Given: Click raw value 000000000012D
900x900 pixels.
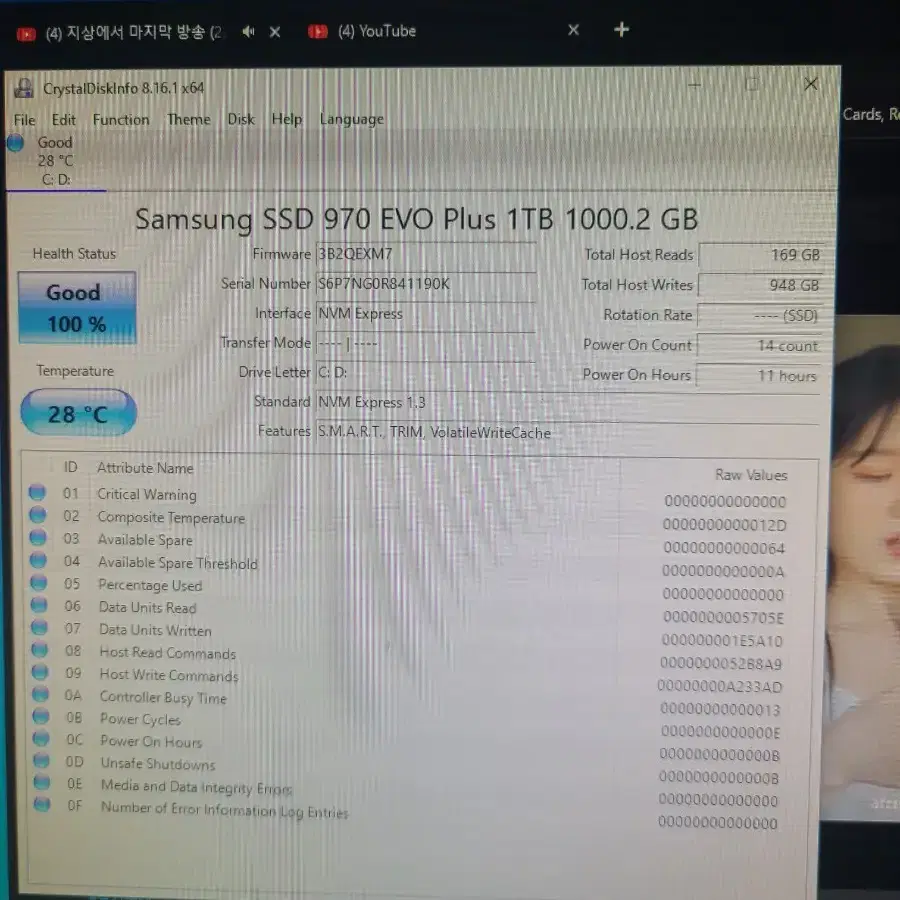Looking at the screenshot, I should [724, 525].
